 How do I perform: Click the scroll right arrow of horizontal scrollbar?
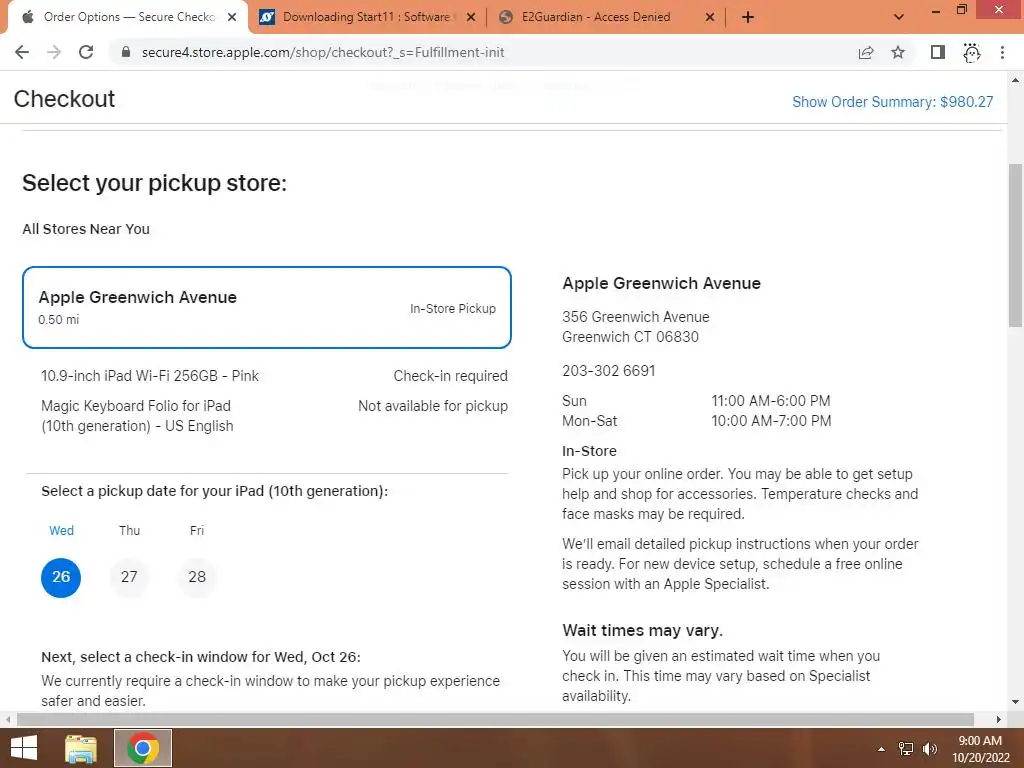point(998,719)
